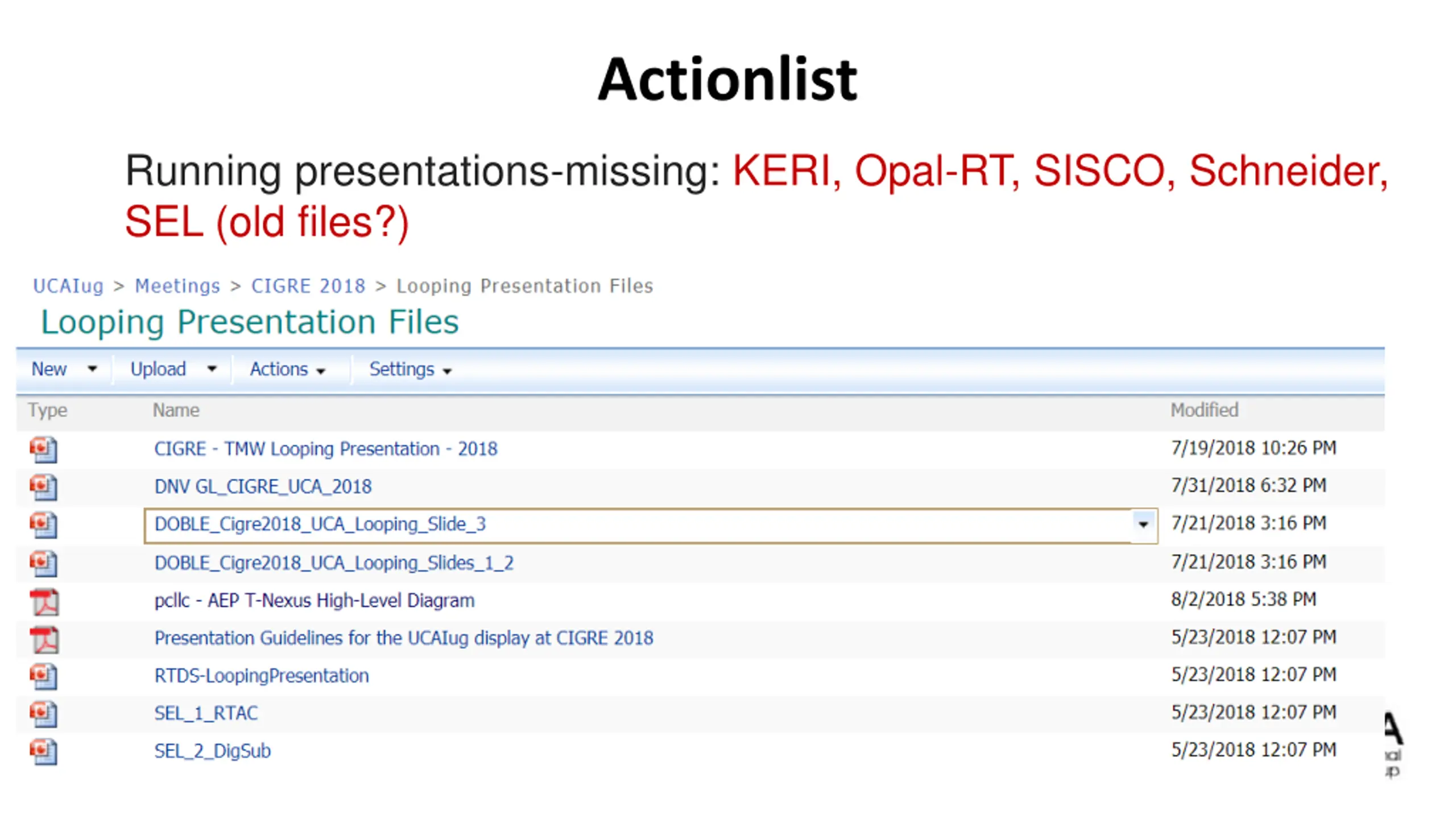Click modified date in DOBLE Looping_Slides_1_2 row
This screenshot has height=819, width=1456.
pyautogui.click(x=1248, y=562)
